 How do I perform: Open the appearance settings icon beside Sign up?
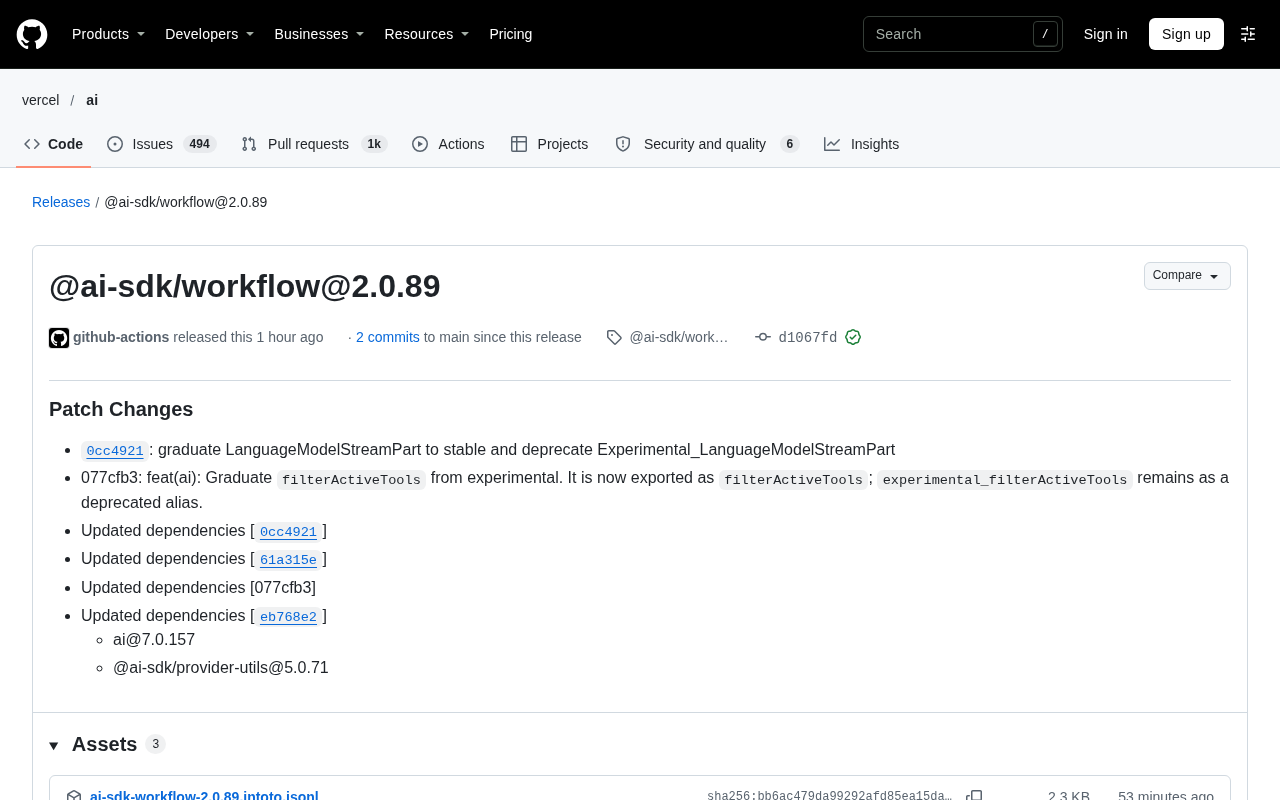(1248, 34)
